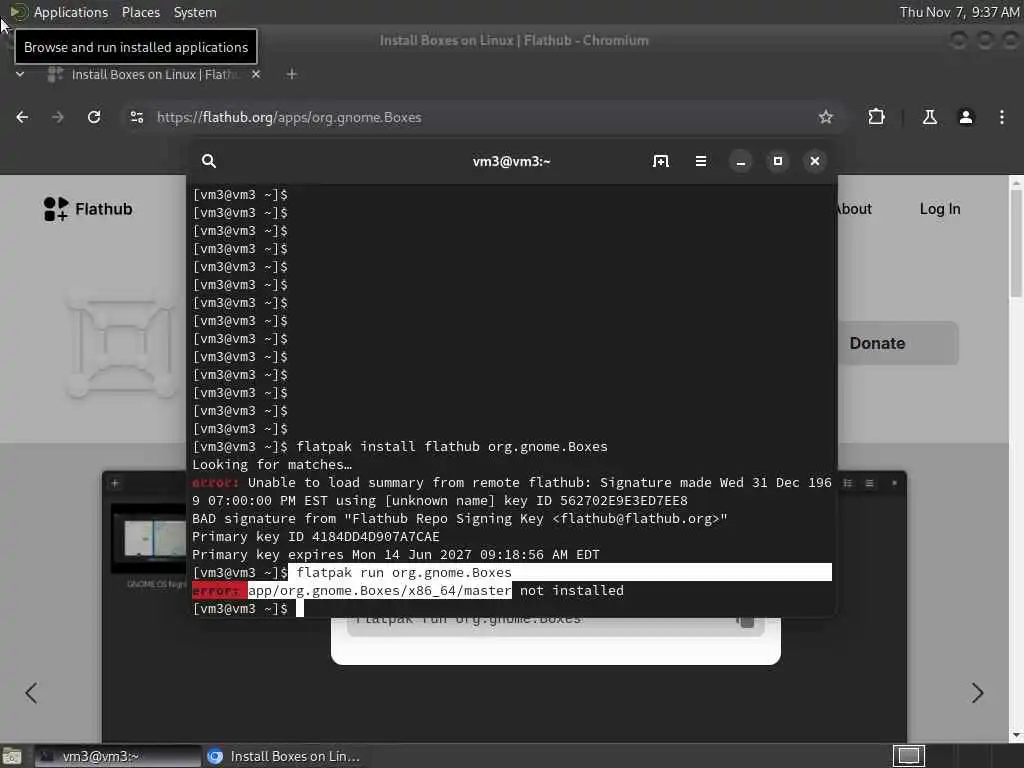Go forward in Chromium
This screenshot has height=768, width=1024.
pos(58,117)
